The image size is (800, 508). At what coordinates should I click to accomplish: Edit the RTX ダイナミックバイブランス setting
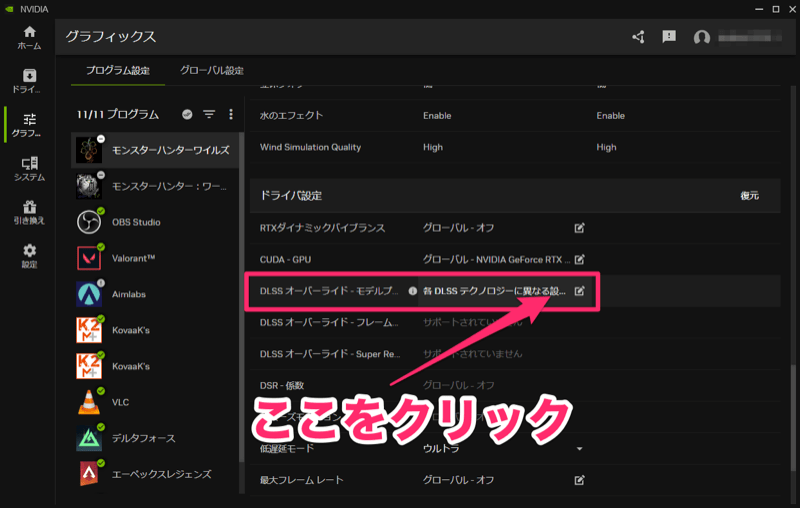tap(580, 228)
